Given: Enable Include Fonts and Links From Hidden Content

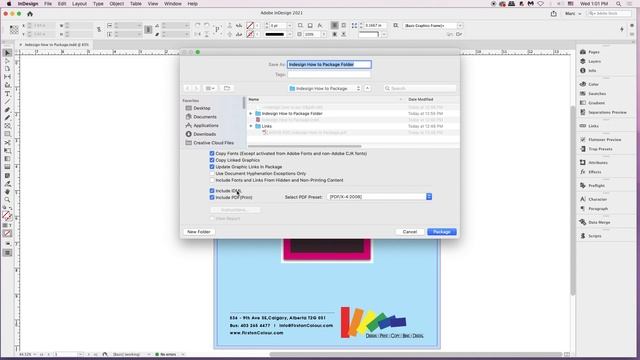Looking at the screenshot, I should 212,180.
